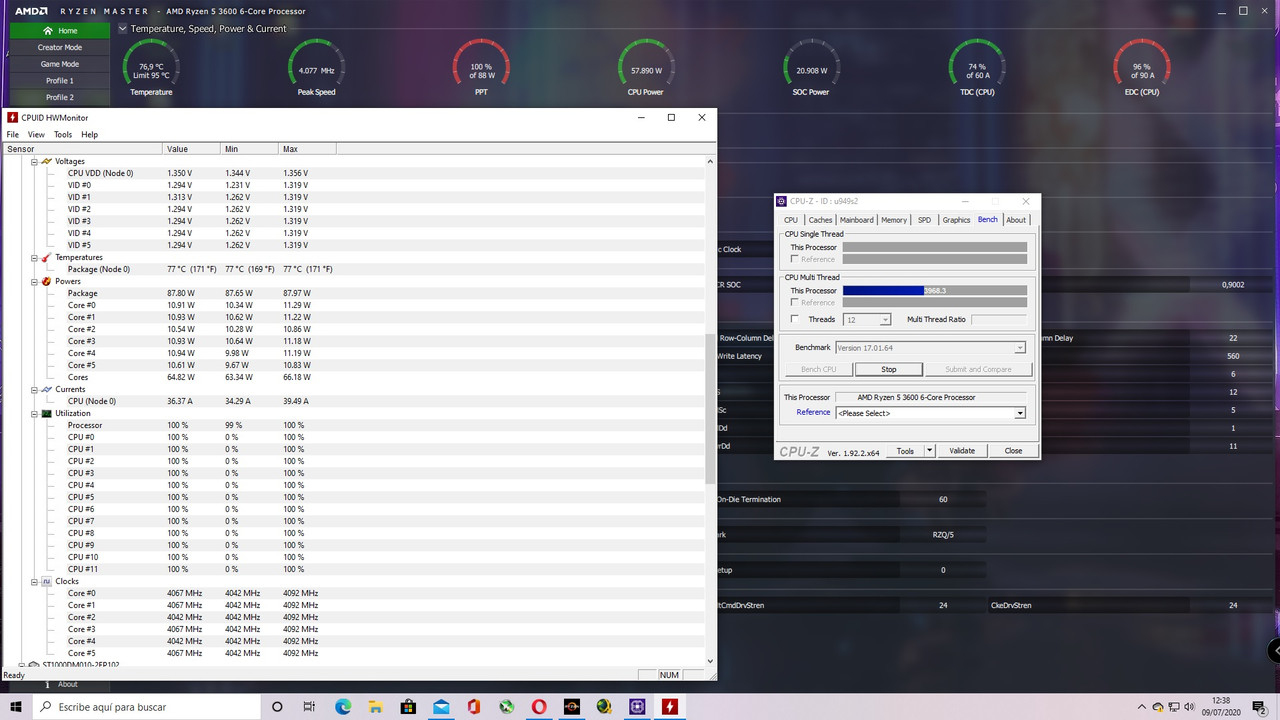Viewport: 1280px width, 720px height.
Task: Collapse the Voltages group in HWMonitor
Action: 35,161
